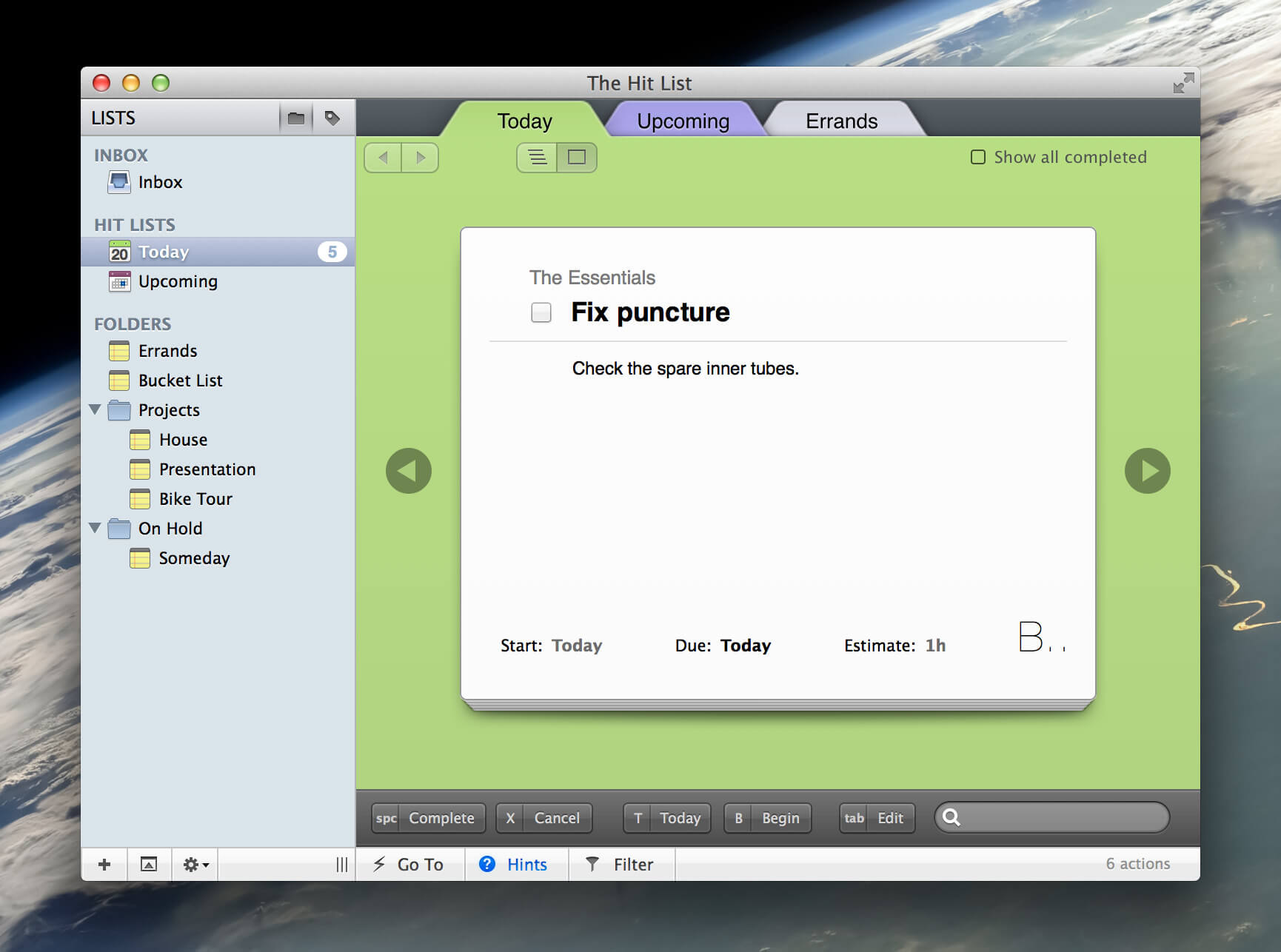Navigate back with toolbar left arrow
The width and height of the screenshot is (1281, 952).
click(383, 157)
